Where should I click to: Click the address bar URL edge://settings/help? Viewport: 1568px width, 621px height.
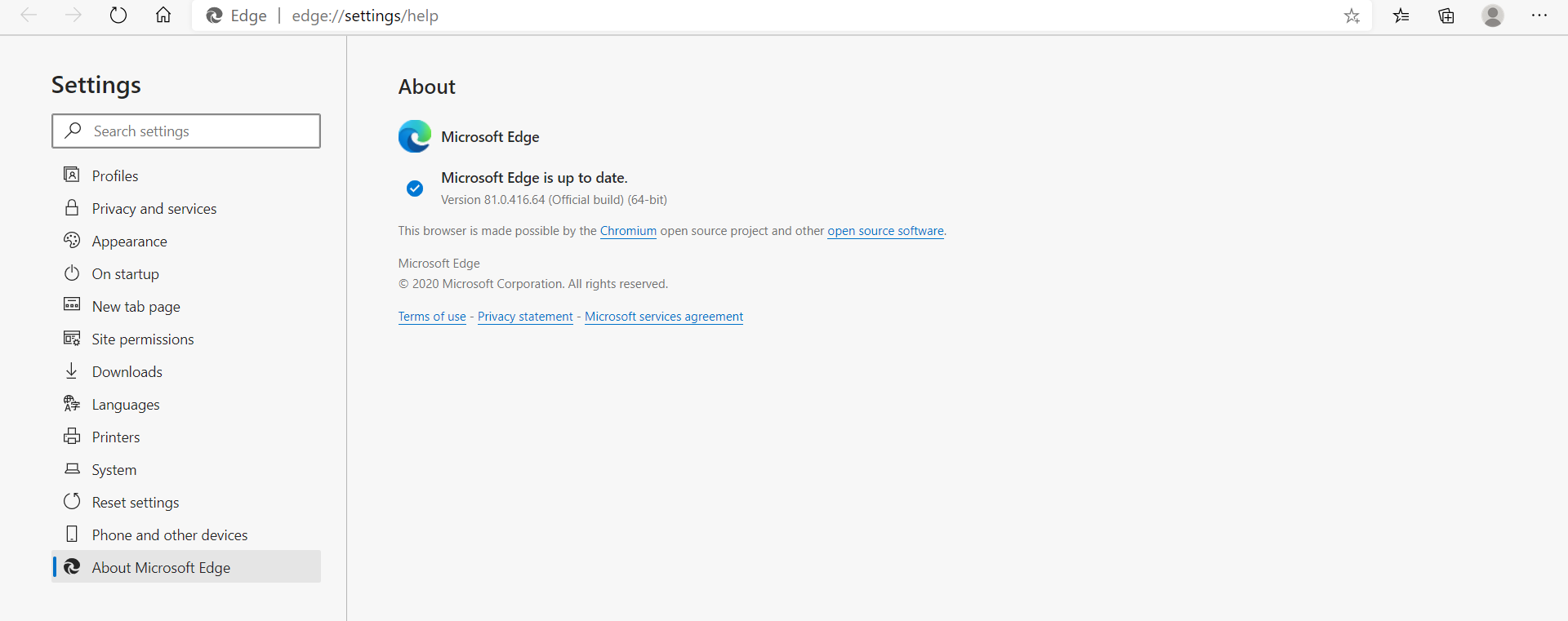[x=365, y=16]
